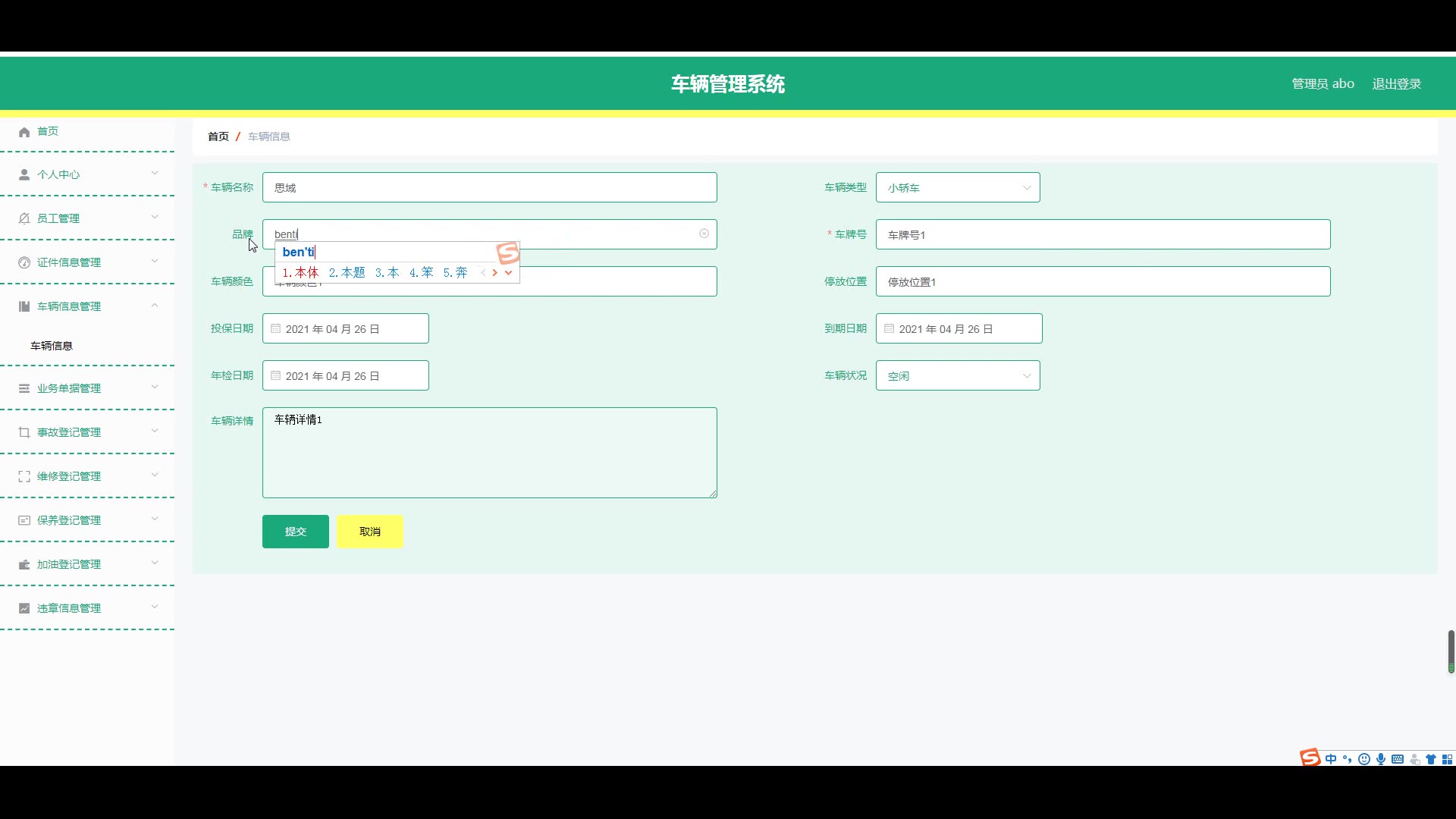Open calendar icon of 投保日期 field
The image size is (1456, 819).
click(276, 329)
